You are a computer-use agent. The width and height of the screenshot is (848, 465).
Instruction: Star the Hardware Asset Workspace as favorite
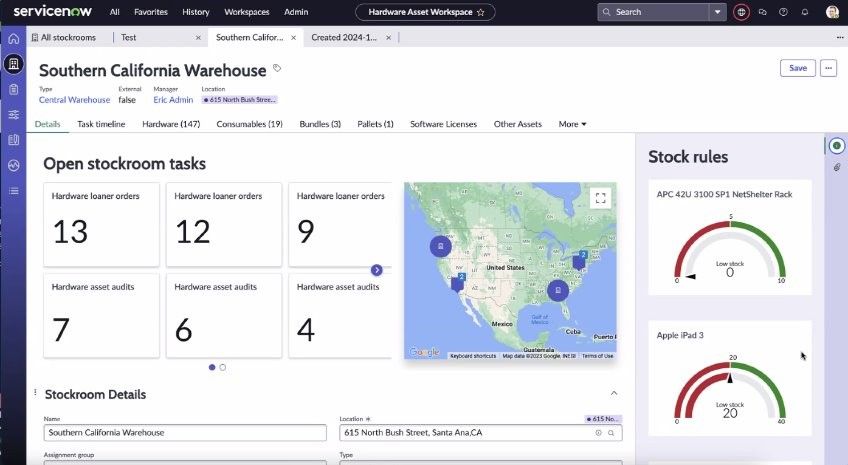[480, 12]
